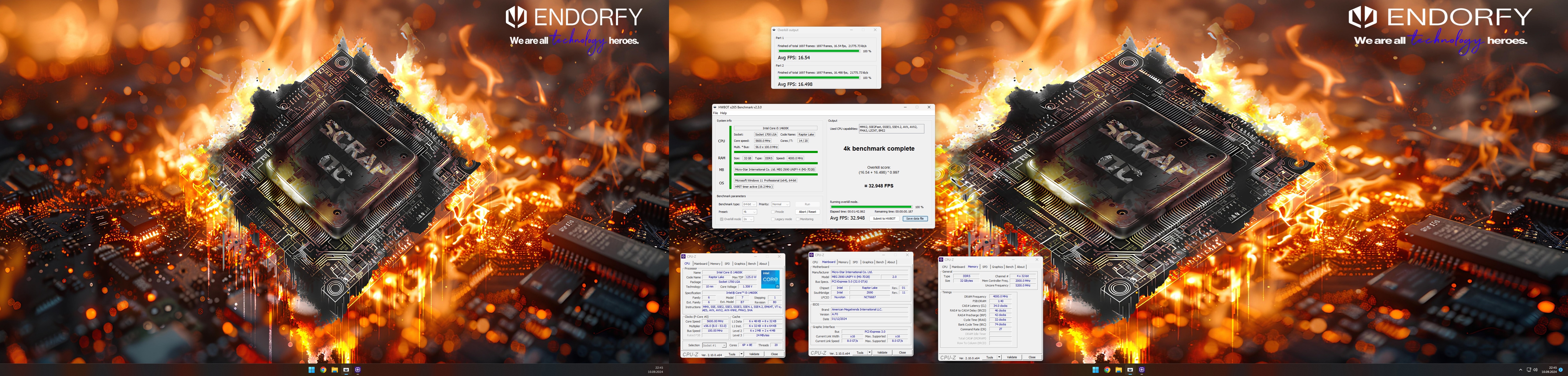
Task: Click the Save data file button
Action: [915, 219]
